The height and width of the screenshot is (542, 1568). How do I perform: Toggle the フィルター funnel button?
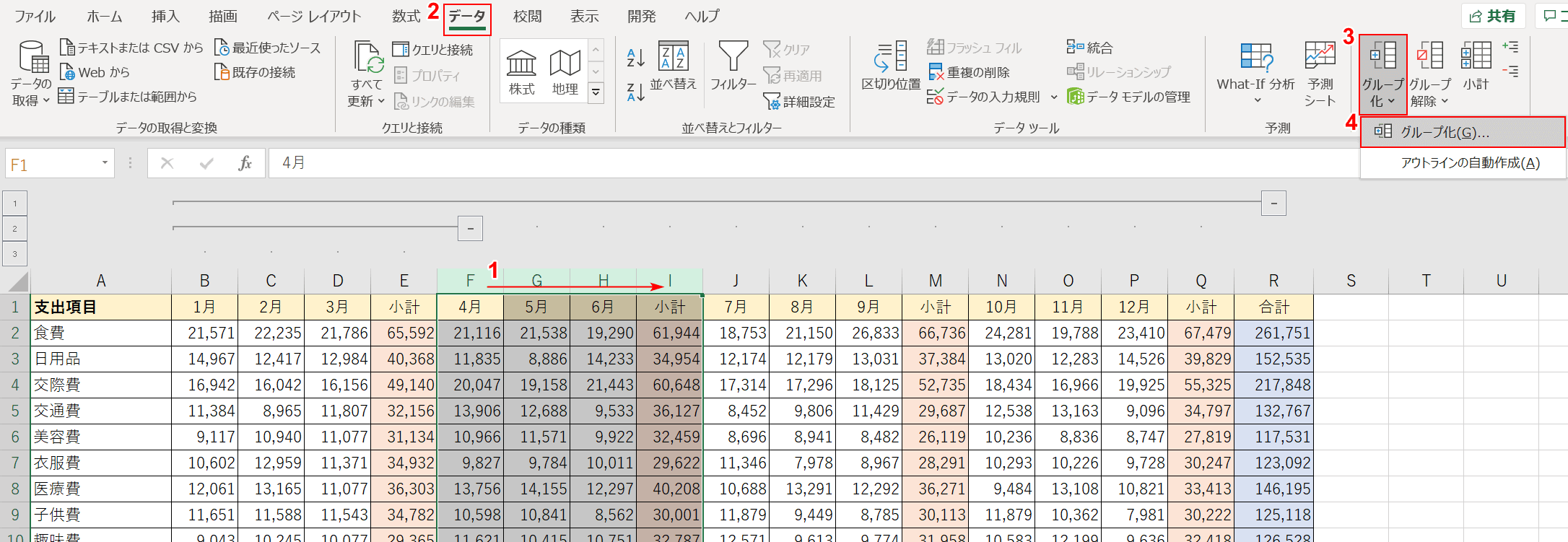(x=733, y=66)
